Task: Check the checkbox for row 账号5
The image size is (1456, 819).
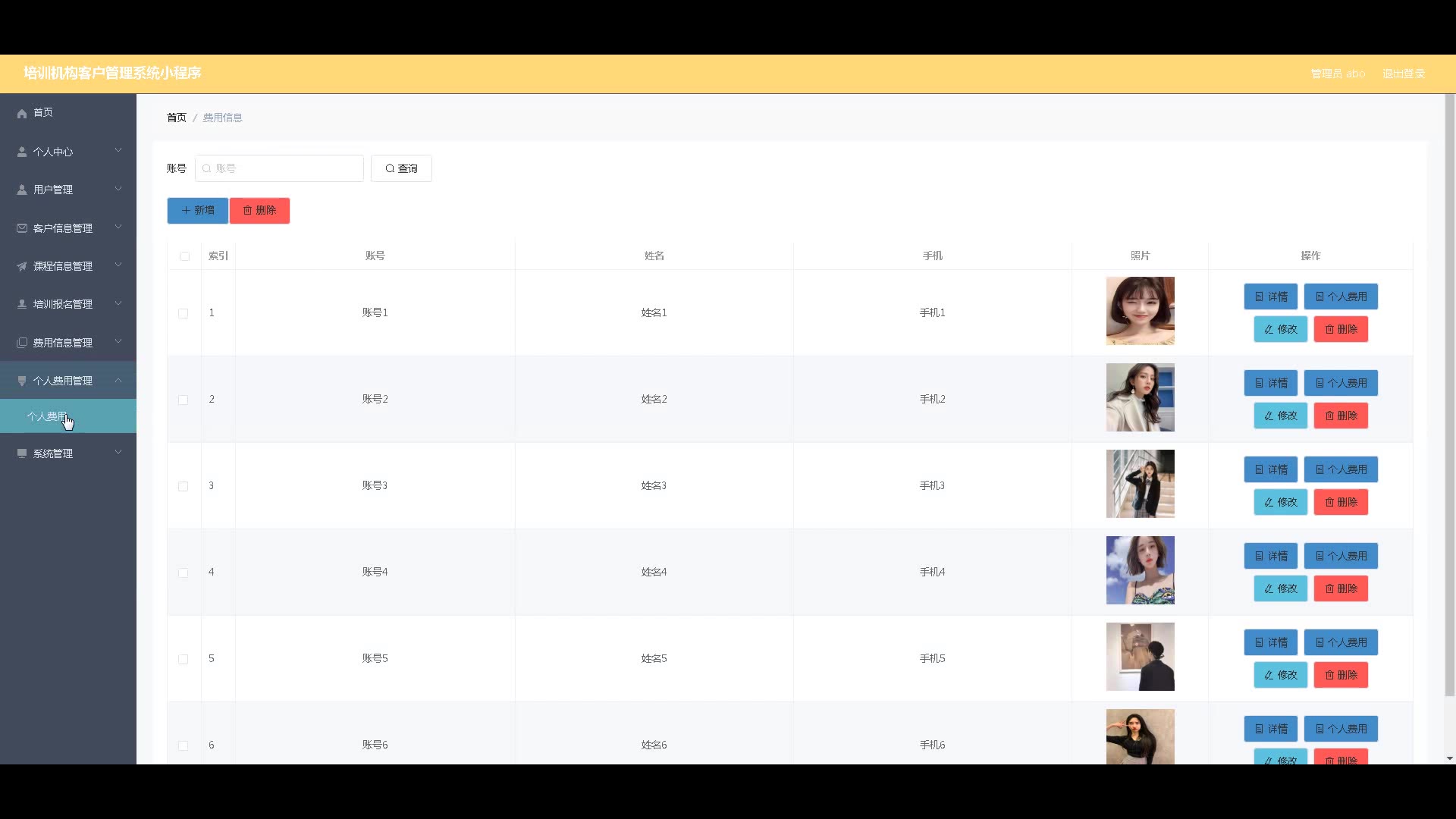Action: [183, 659]
